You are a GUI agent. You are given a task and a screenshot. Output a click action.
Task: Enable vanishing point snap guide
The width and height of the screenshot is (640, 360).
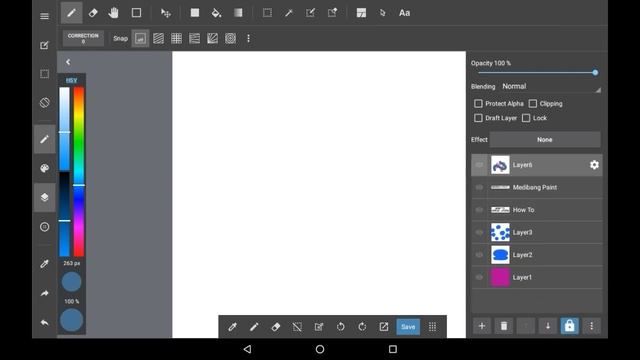pos(194,38)
